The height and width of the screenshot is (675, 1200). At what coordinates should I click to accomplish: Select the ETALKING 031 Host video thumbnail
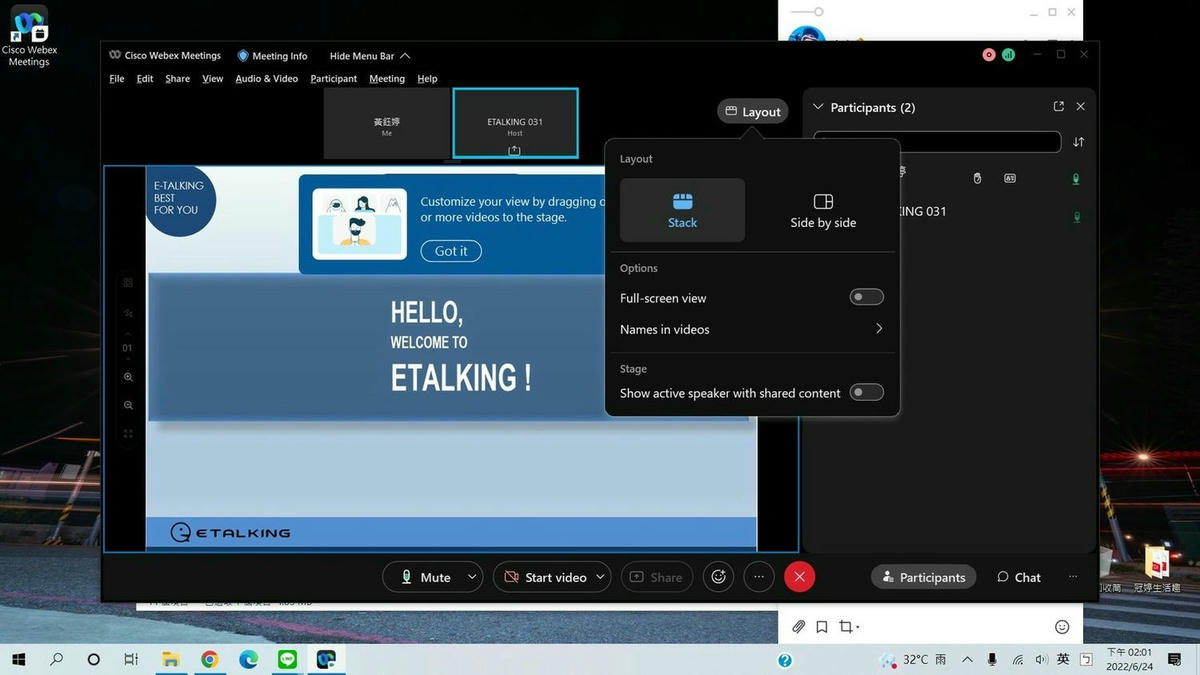click(x=515, y=123)
